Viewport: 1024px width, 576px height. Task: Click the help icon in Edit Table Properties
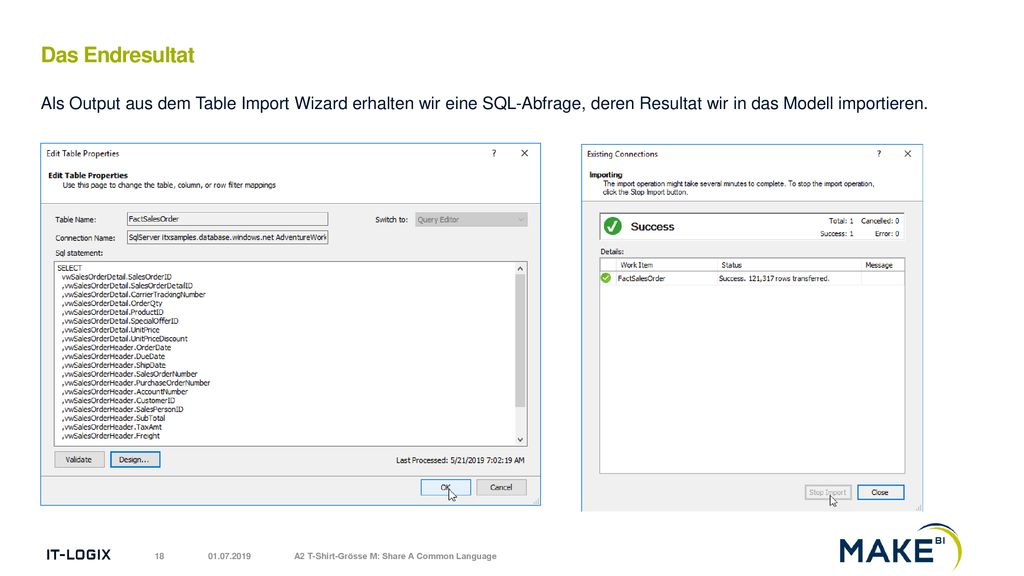click(x=494, y=153)
